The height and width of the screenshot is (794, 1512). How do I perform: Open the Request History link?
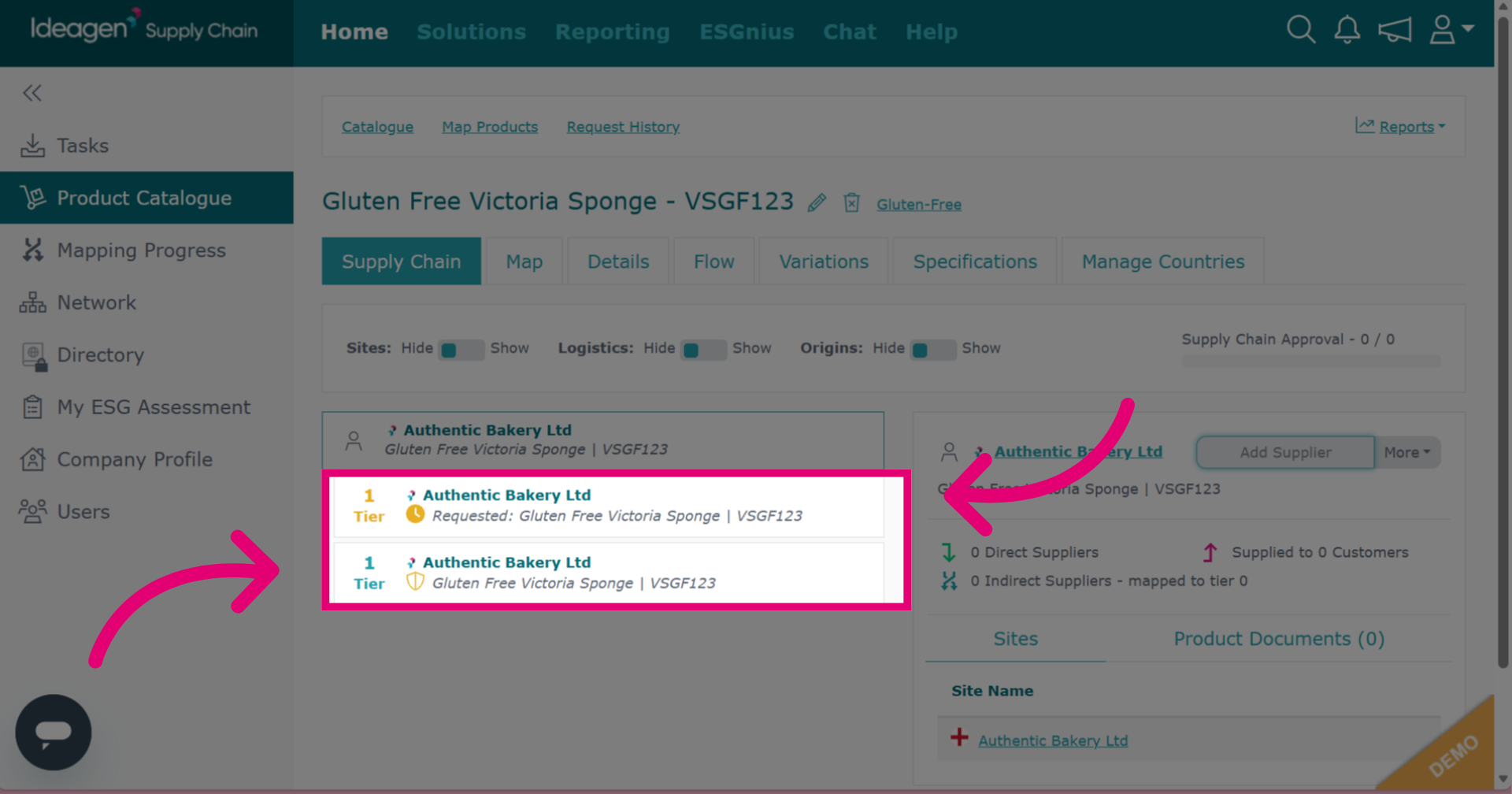[623, 127]
